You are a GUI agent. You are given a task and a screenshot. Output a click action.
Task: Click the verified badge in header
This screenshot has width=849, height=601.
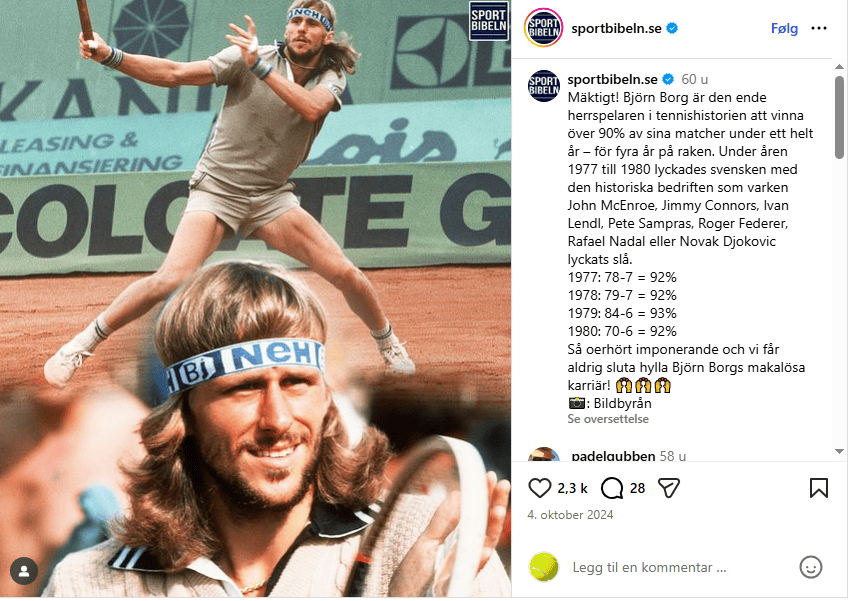coord(672,28)
